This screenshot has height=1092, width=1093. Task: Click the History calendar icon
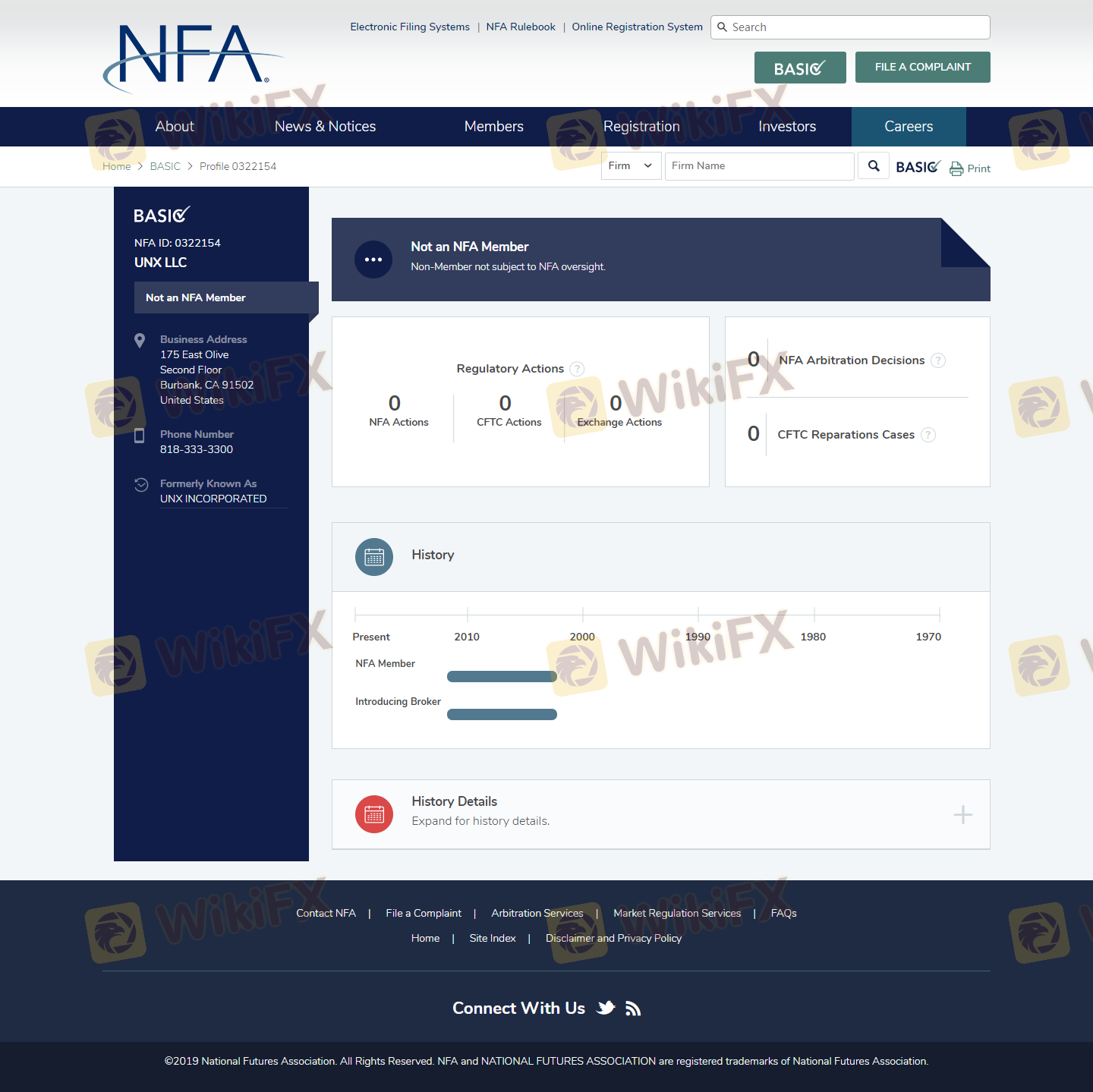(x=374, y=557)
